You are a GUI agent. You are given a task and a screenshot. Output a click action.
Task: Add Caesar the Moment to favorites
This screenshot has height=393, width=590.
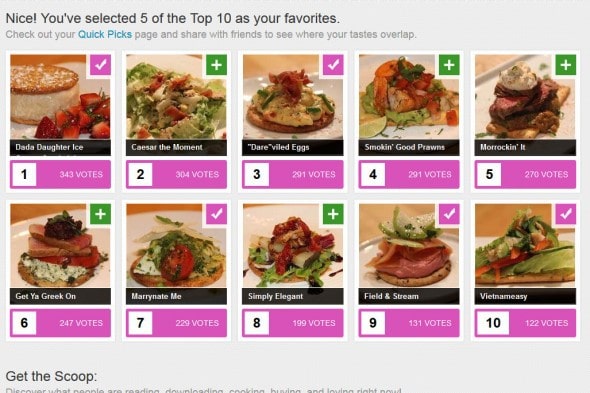tap(216, 65)
